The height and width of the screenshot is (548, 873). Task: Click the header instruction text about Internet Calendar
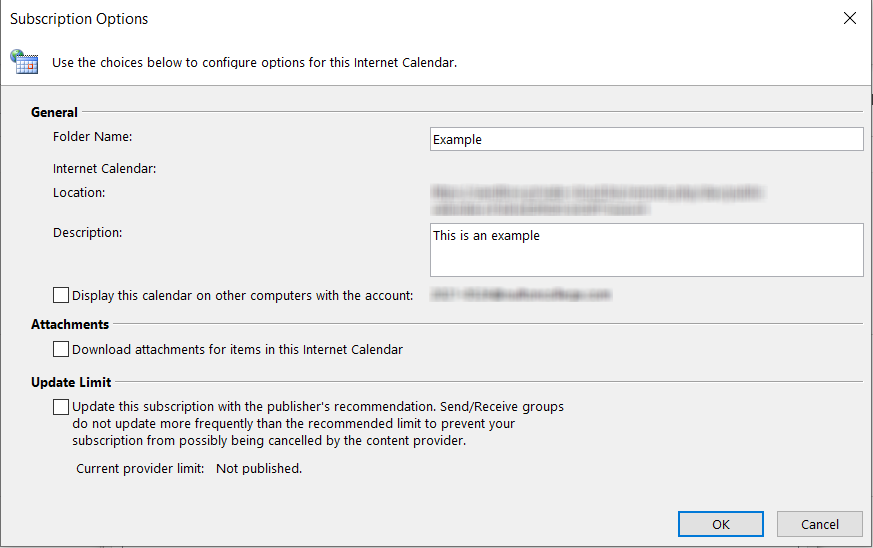[x=254, y=62]
